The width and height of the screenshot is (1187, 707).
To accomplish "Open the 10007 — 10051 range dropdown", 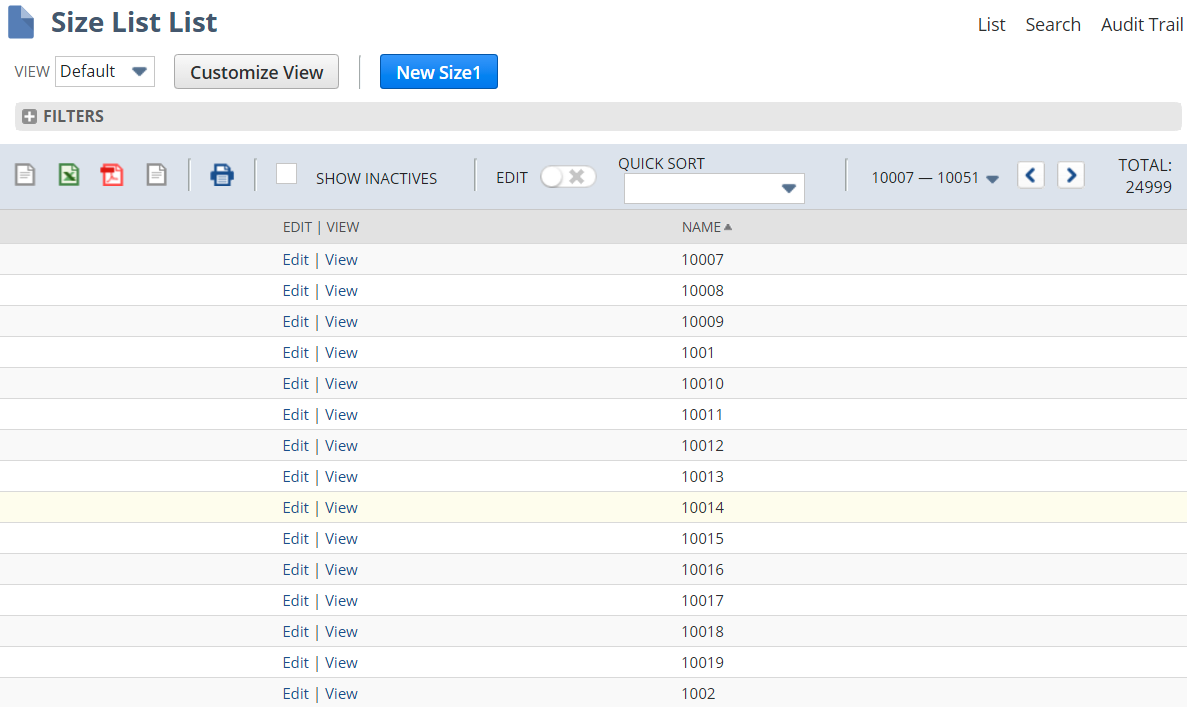I will (x=935, y=178).
